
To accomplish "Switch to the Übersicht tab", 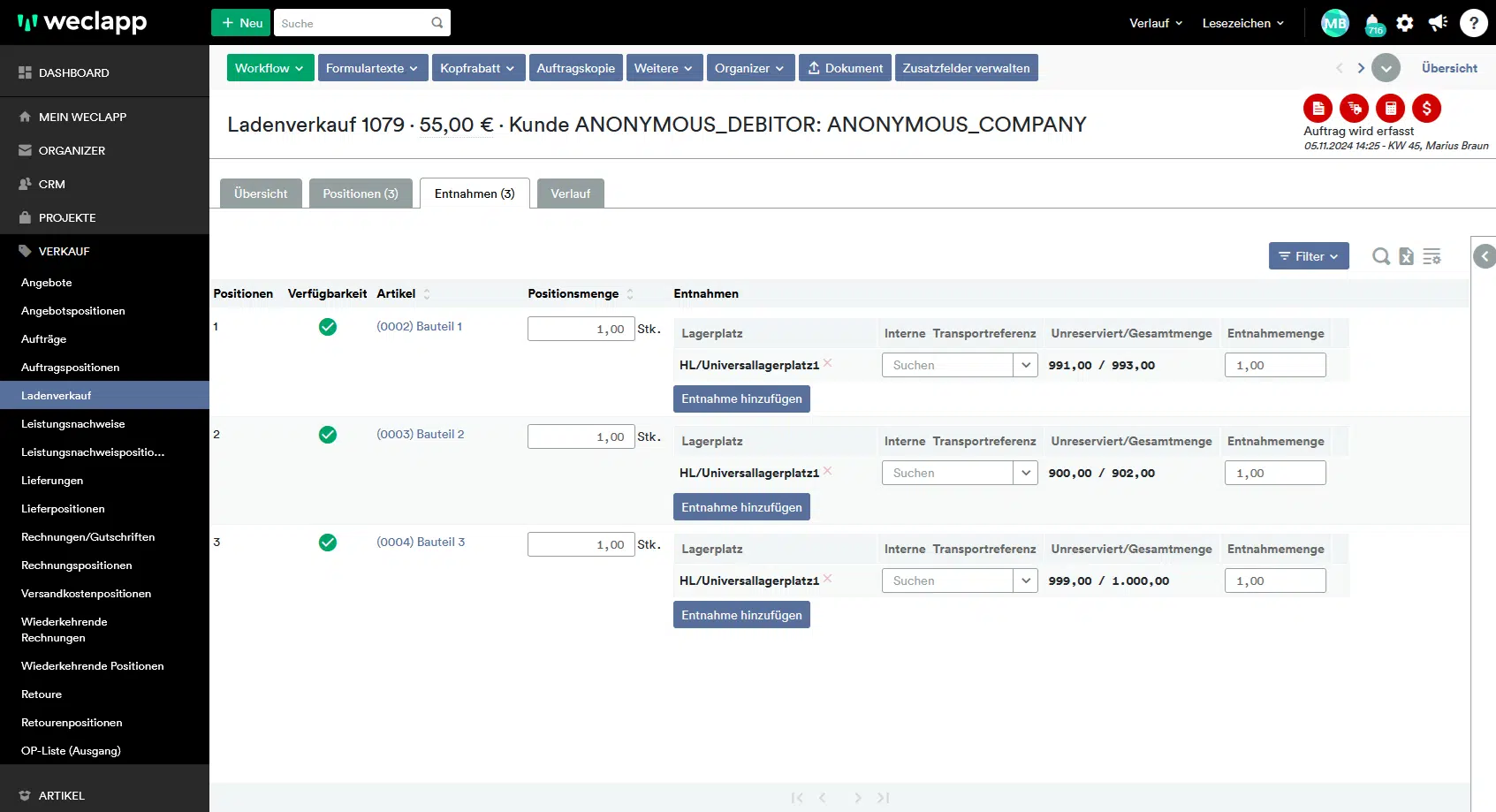I will point(261,194).
